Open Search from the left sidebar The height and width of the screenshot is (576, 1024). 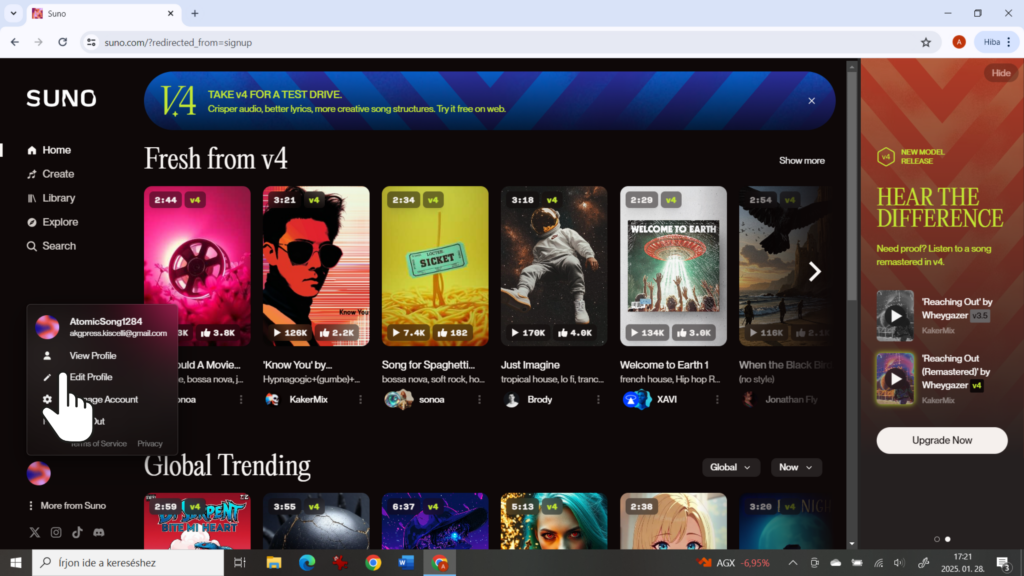58,246
